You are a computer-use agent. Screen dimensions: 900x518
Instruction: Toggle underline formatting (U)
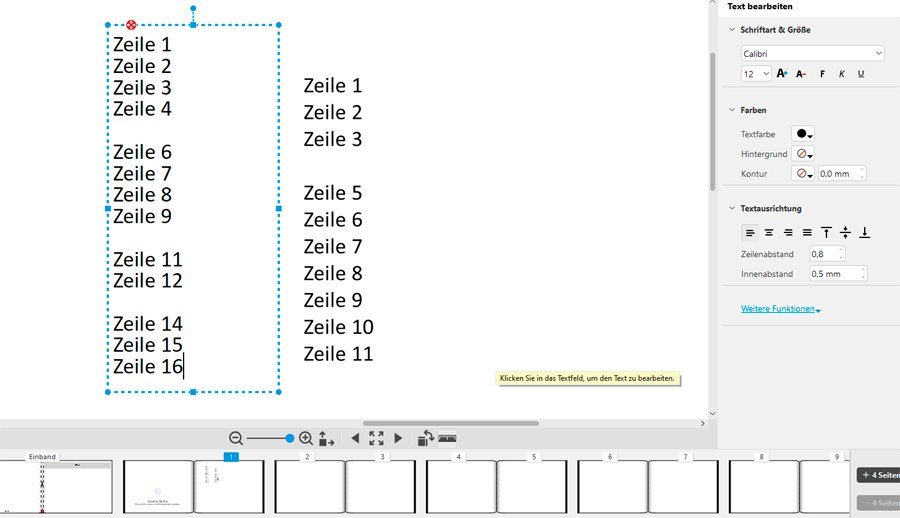[861, 74]
